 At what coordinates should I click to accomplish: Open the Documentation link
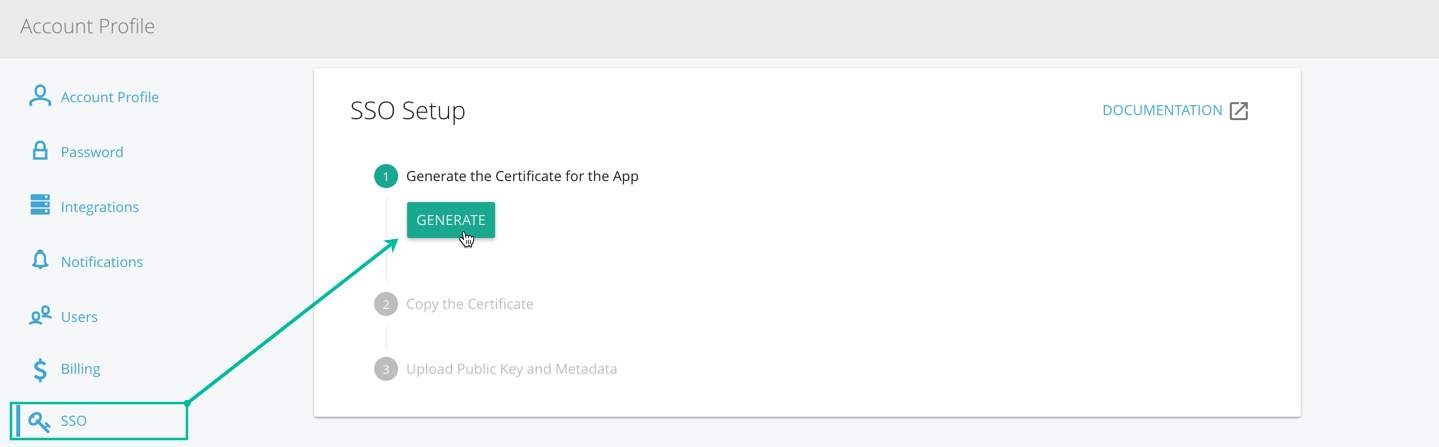[1162, 110]
